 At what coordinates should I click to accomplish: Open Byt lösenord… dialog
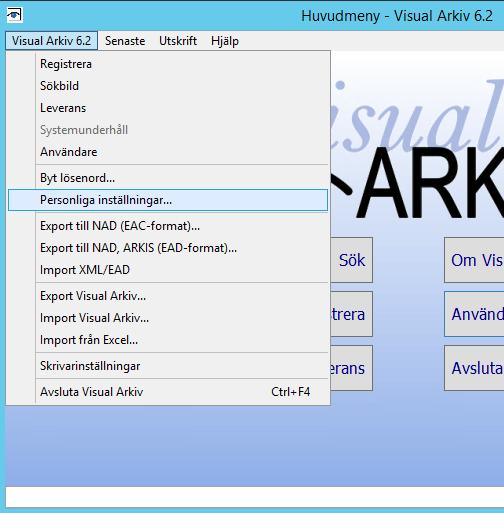(x=168, y=178)
